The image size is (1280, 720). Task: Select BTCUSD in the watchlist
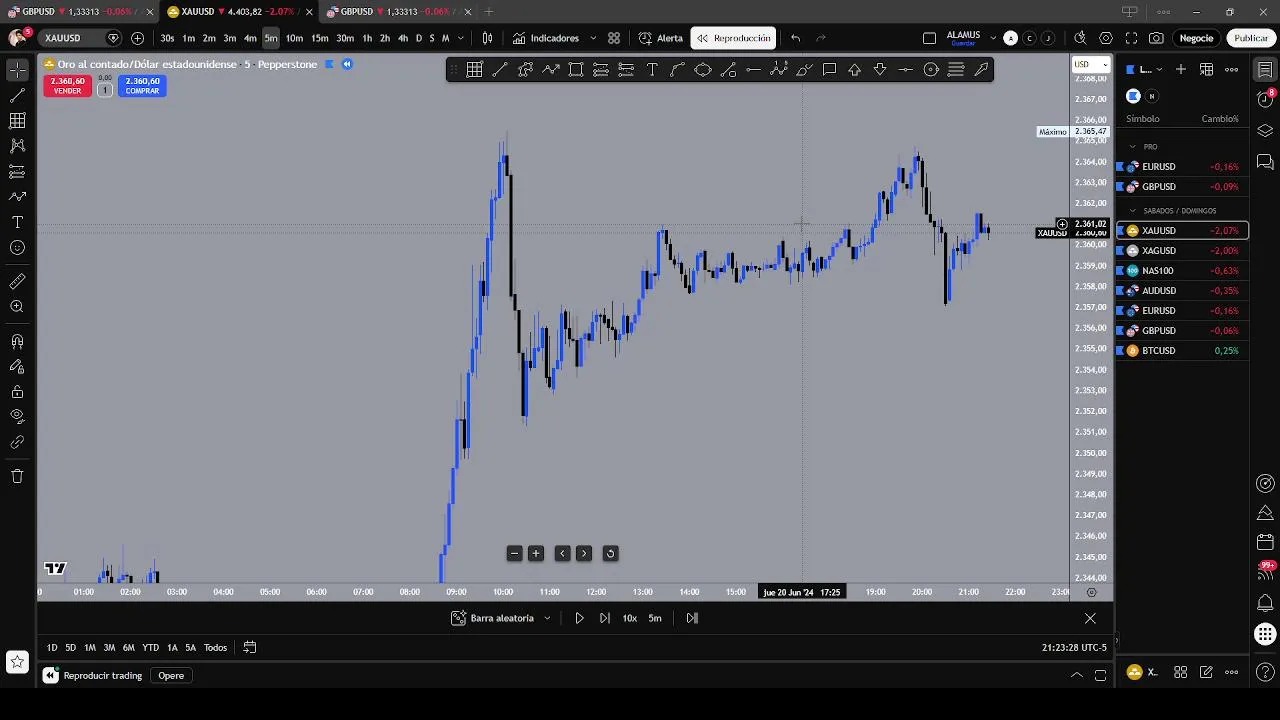point(1181,350)
